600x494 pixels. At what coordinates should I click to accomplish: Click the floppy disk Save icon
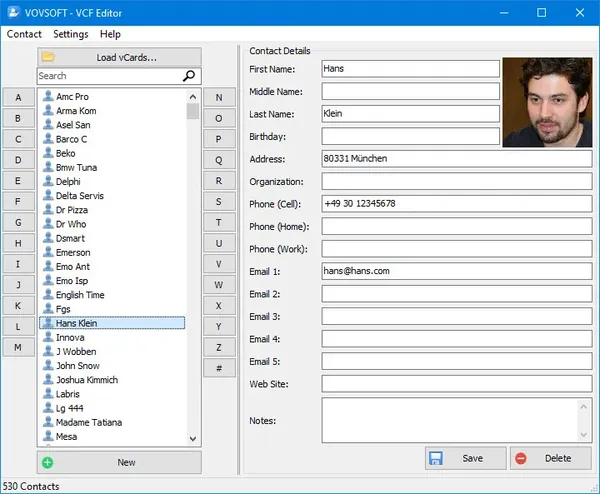click(x=436, y=458)
